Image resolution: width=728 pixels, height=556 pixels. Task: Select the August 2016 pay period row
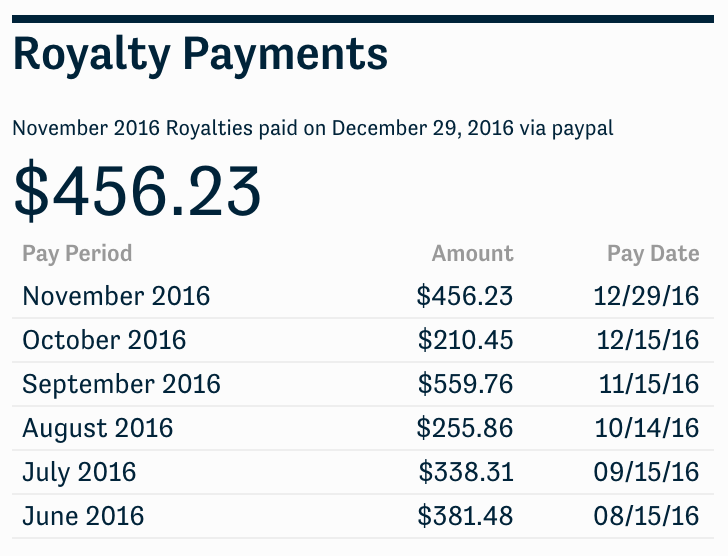tap(363, 428)
